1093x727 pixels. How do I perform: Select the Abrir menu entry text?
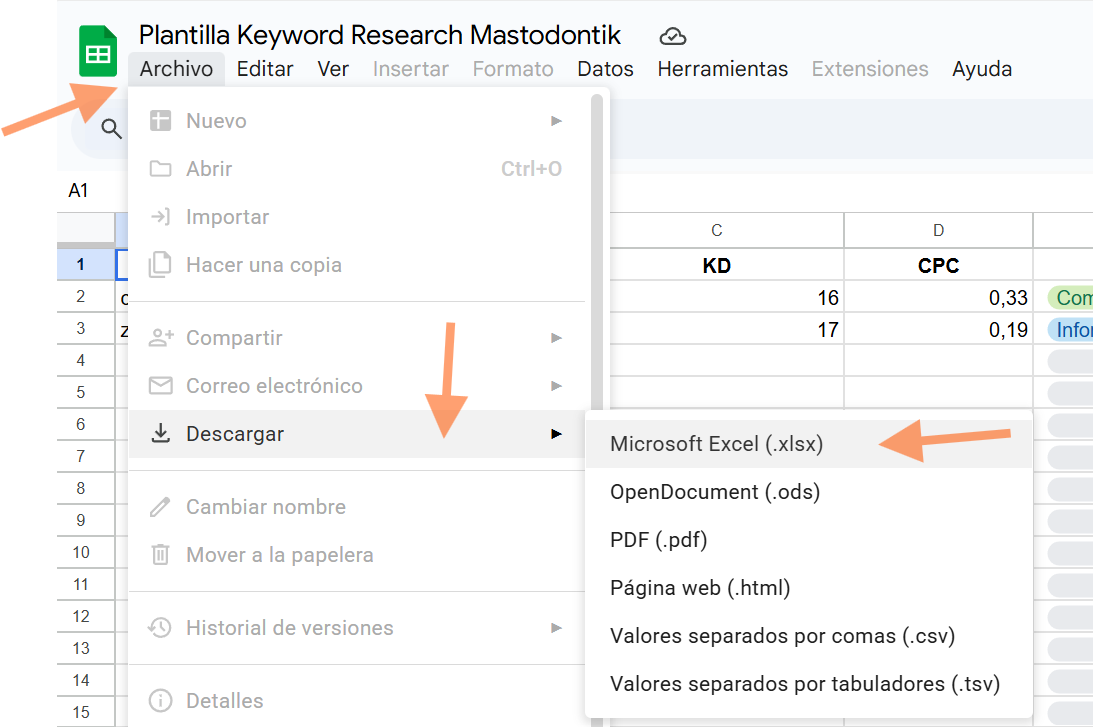click(x=209, y=169)
